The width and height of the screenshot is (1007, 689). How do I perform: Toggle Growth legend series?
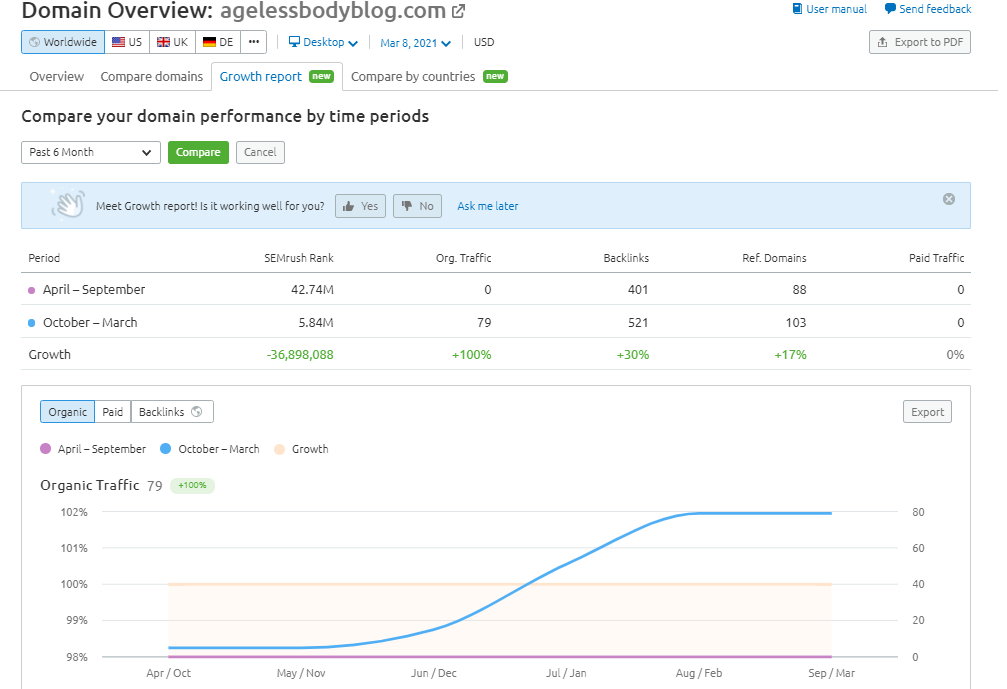pos(301,449)
